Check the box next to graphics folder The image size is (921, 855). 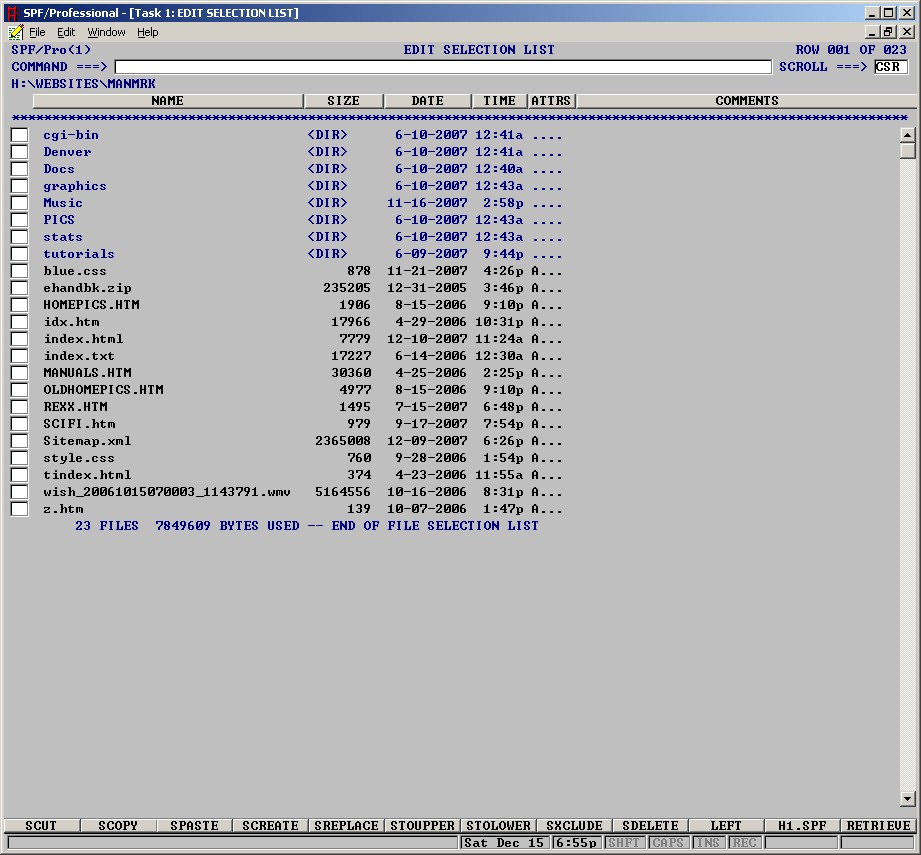click(x=19, y=186)
